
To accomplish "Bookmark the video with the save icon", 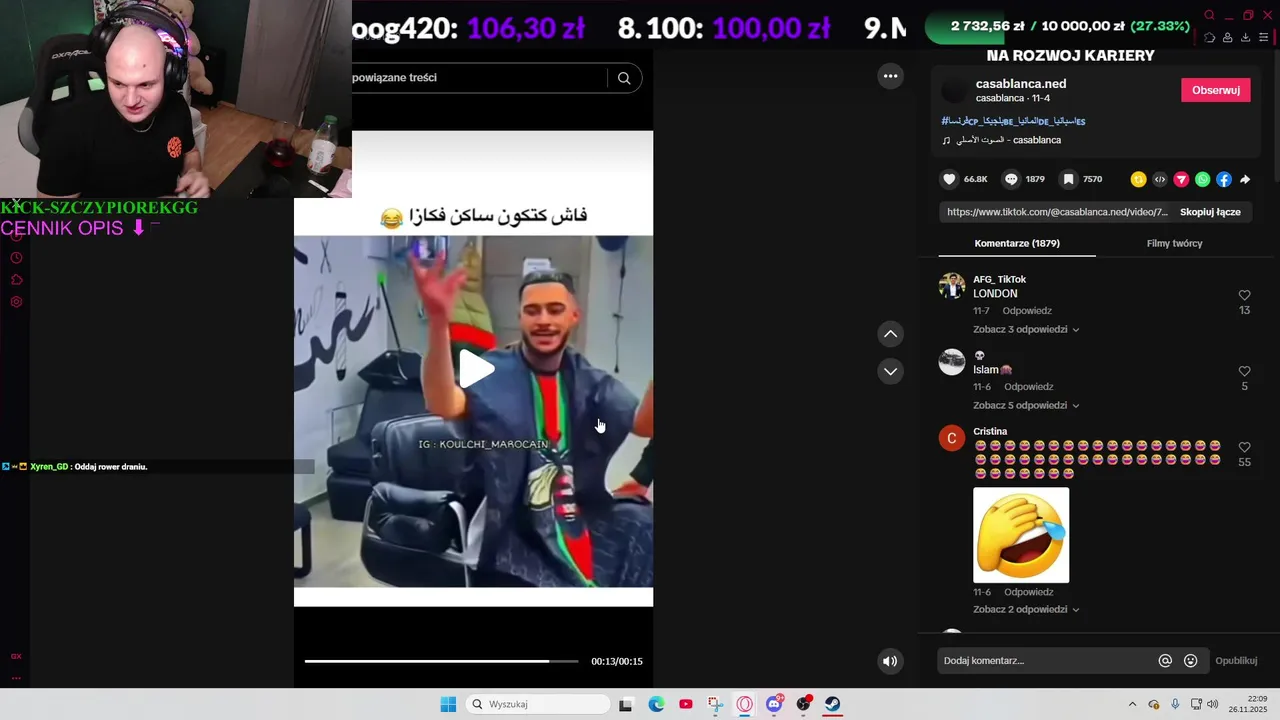I will click(1069, 179).
